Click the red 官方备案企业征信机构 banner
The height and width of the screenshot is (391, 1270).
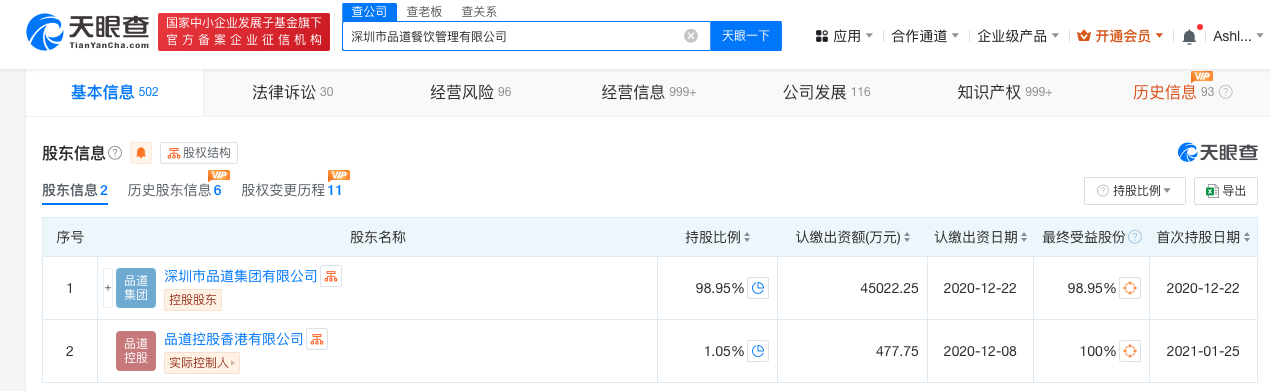[244, 33]
